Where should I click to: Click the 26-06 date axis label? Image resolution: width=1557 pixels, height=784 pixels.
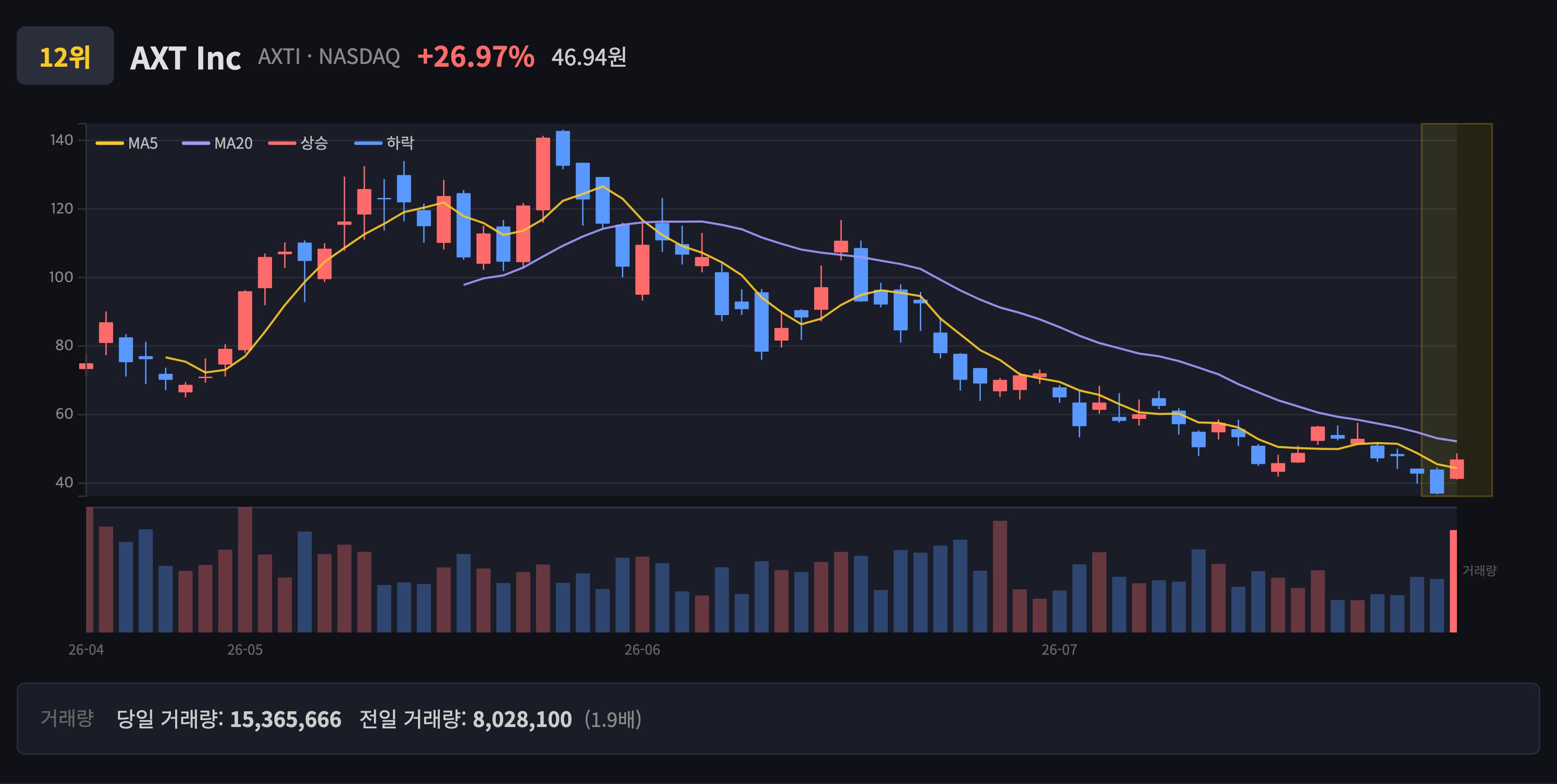[642, 650]
